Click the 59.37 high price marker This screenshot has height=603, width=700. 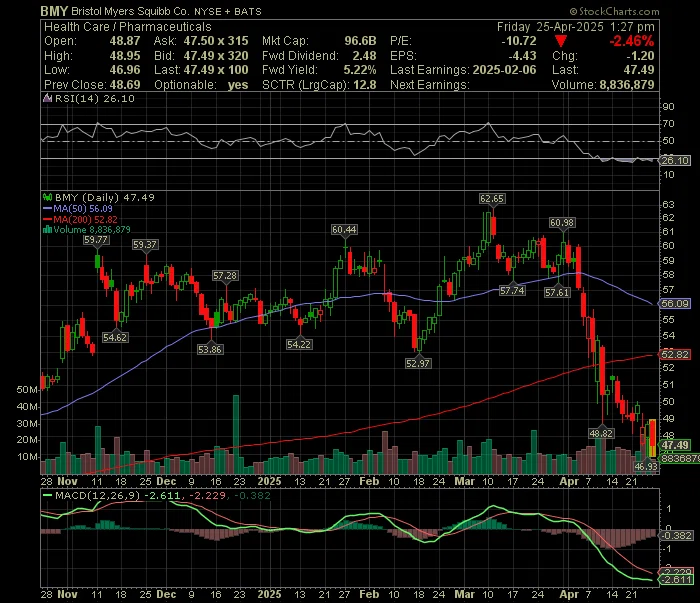pos(145,245)
